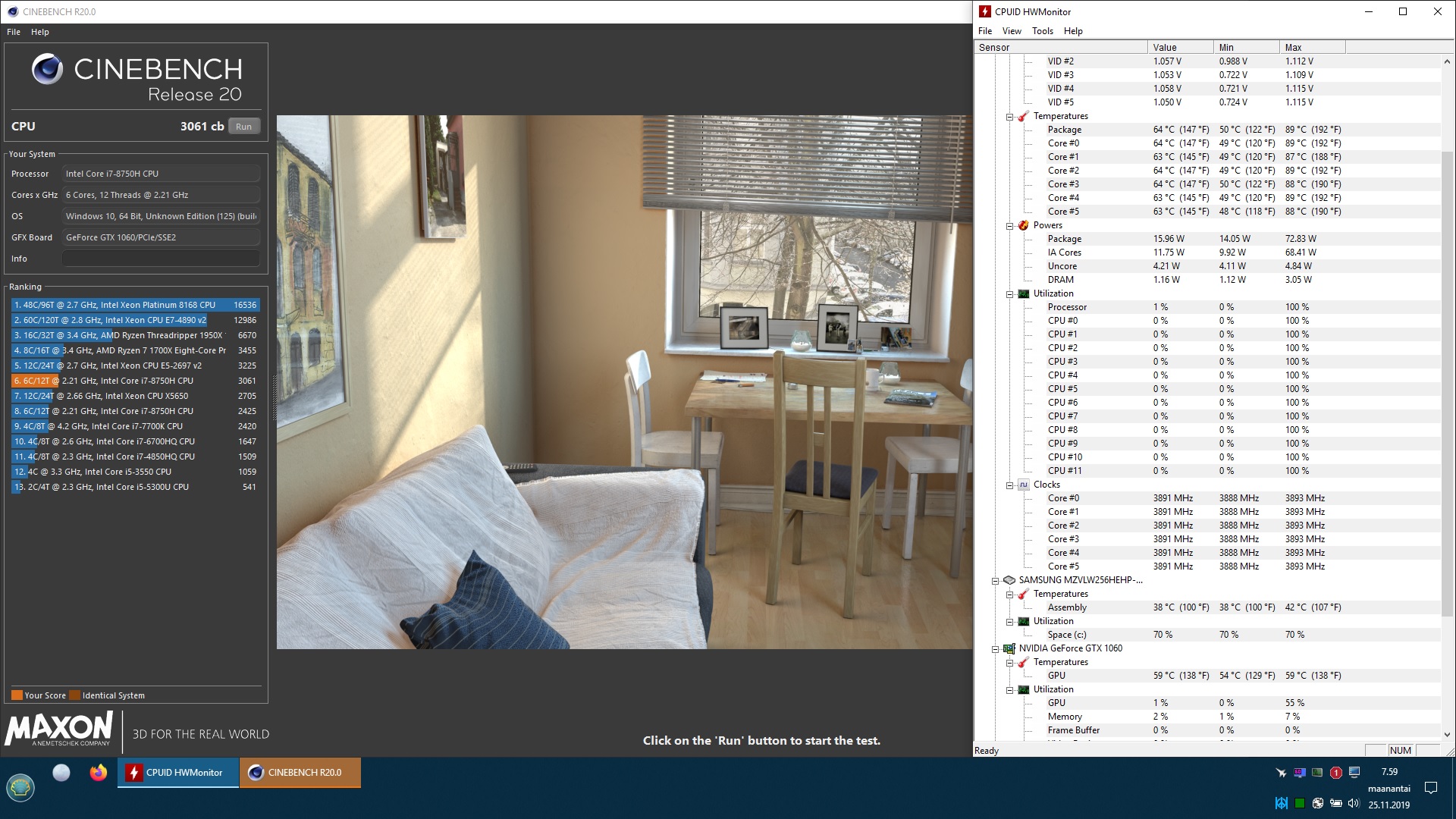1456x819 pixels.
Task: Click the airplane-shaped tray icon
Action: (x=1281, y=773)
